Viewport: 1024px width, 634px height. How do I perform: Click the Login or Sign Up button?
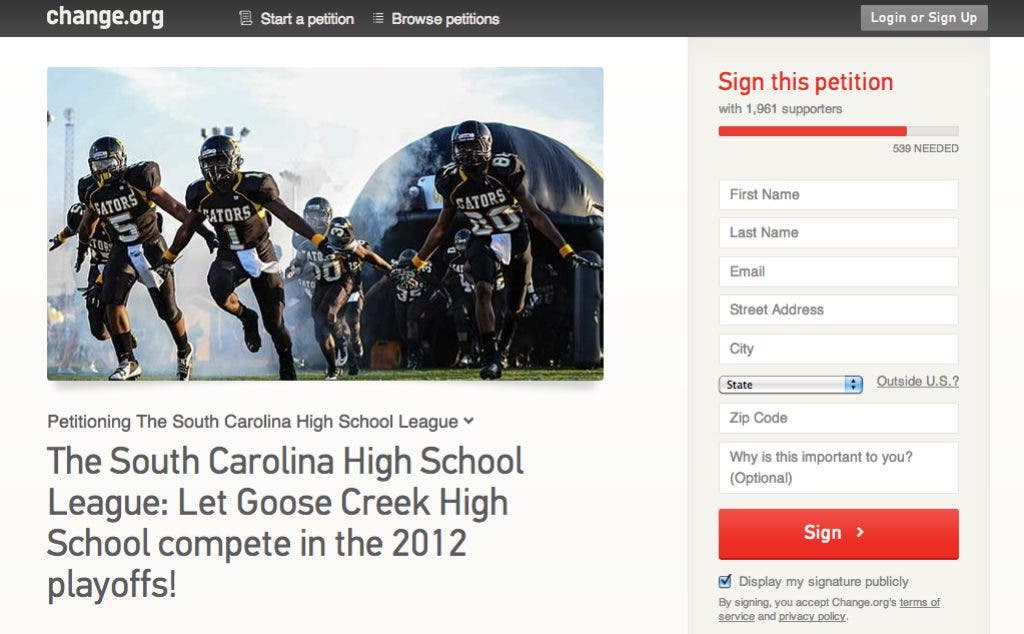[x=923, y=18]
